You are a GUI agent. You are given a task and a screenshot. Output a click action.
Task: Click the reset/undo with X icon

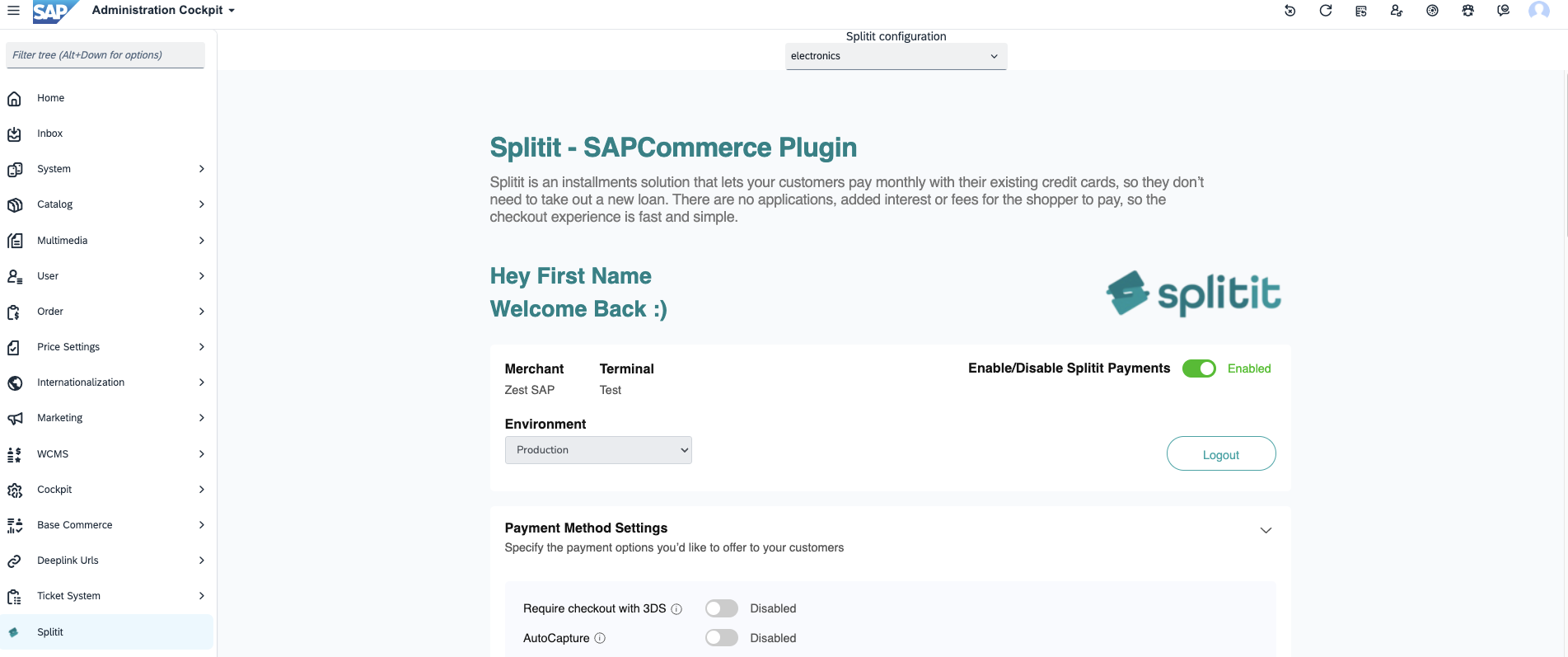pos(1290,11)
